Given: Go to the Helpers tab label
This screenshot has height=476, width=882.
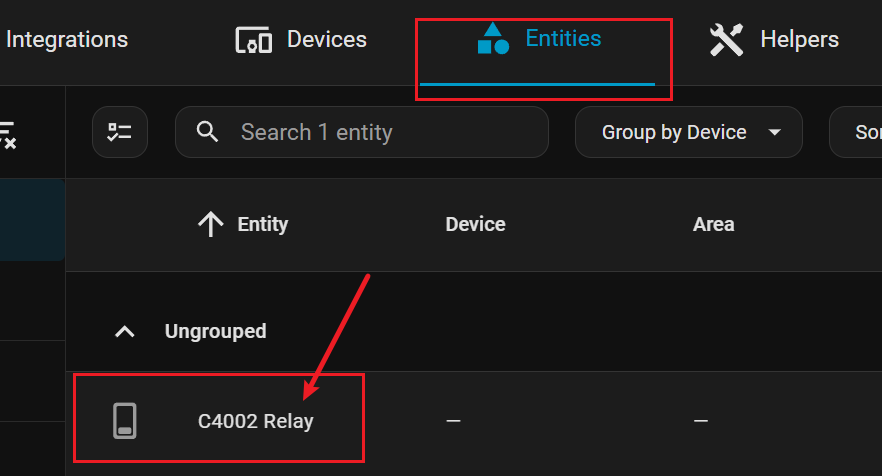Looking at the screenshot, I should (799, 40).
